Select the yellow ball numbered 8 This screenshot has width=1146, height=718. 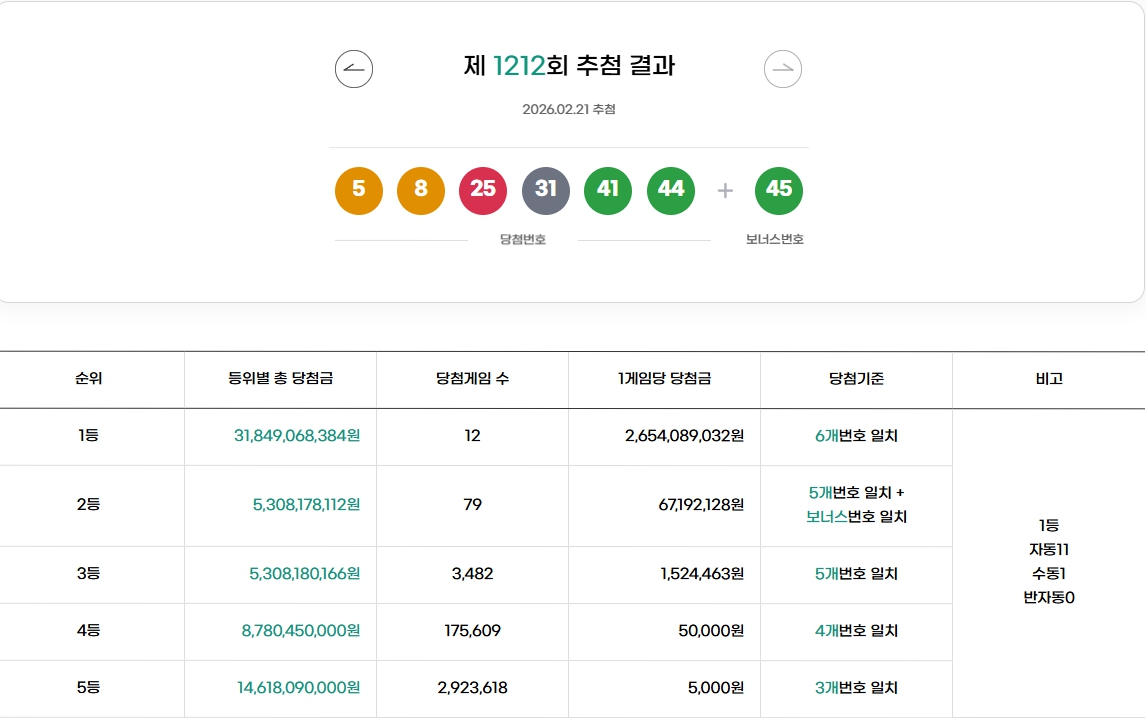coord(421,190)
